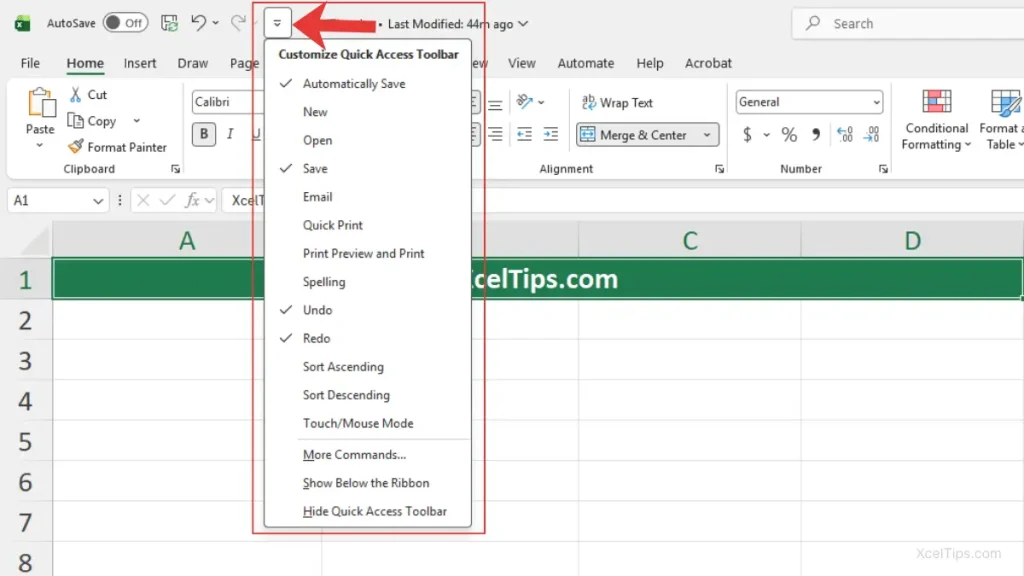Increase decimal places for the cell

coord(844,135)
